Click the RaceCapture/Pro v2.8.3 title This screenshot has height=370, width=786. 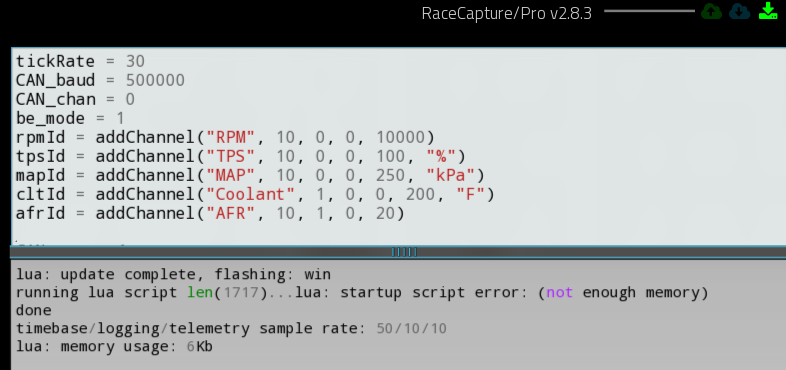(507, 13)
